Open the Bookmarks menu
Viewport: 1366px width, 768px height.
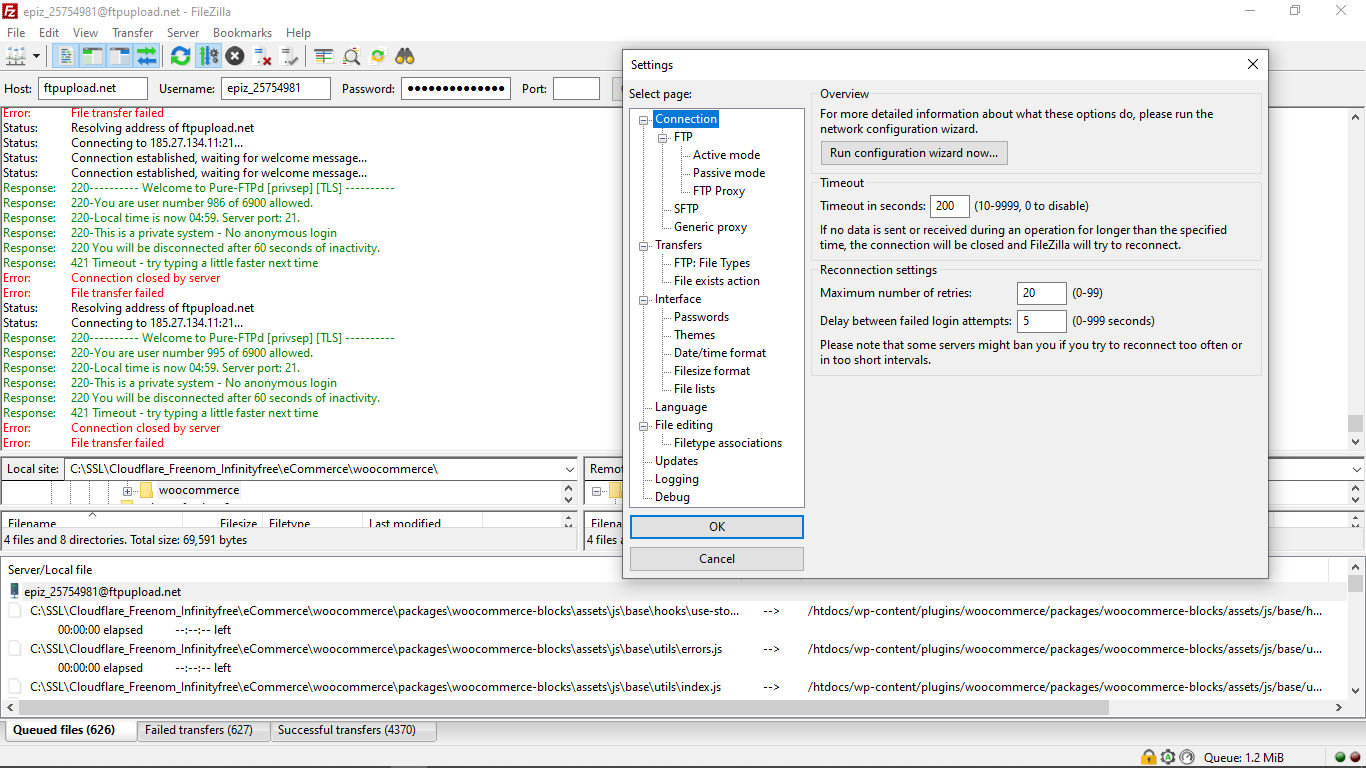[x=242, y=33]
